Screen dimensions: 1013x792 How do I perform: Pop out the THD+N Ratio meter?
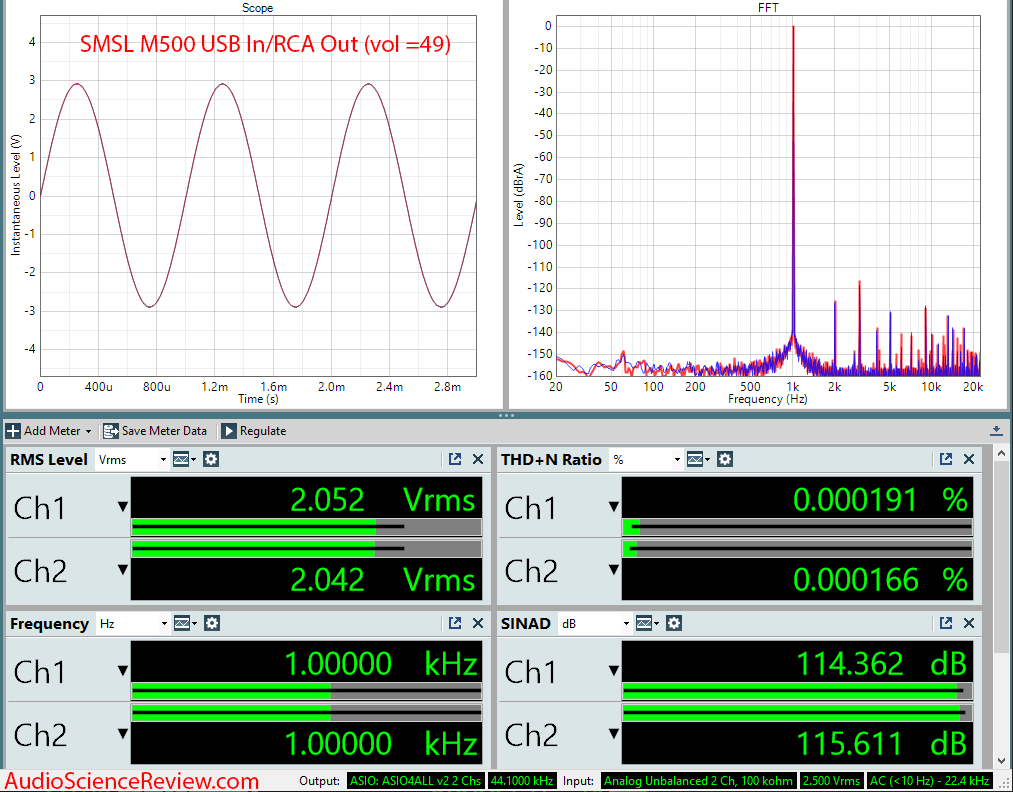tap(946, 459)
